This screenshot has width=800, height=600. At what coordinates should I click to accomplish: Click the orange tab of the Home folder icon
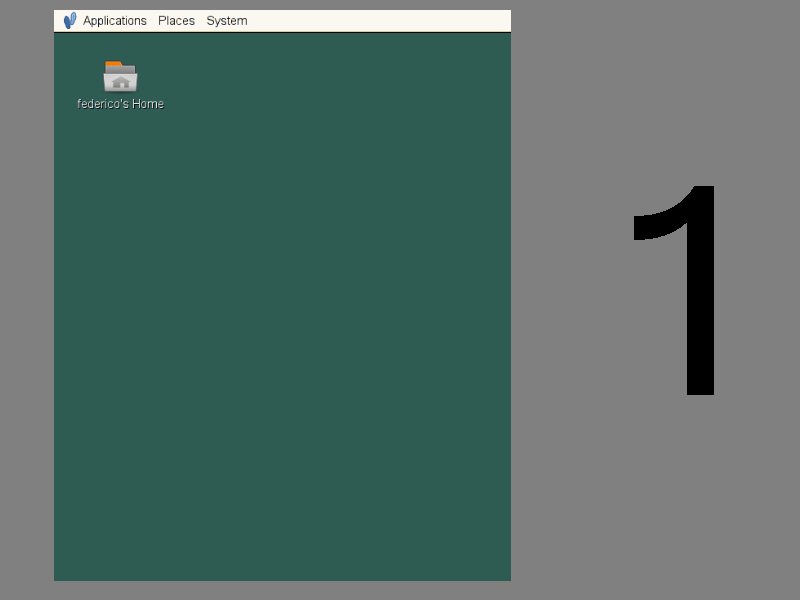click(113, 65)
